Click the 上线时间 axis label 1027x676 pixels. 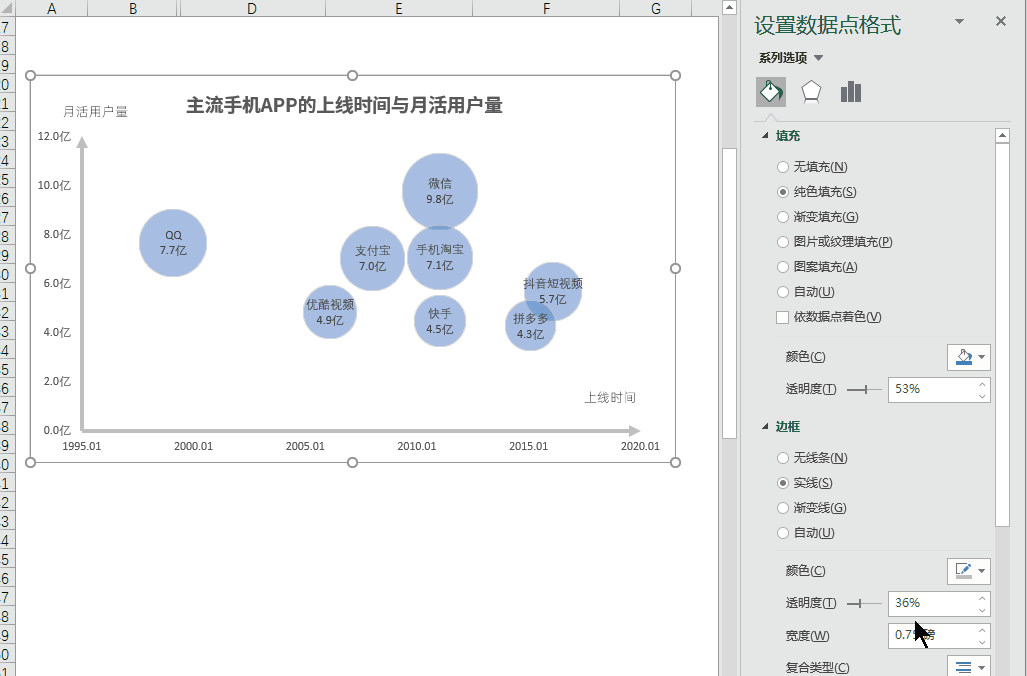[610, 398]
